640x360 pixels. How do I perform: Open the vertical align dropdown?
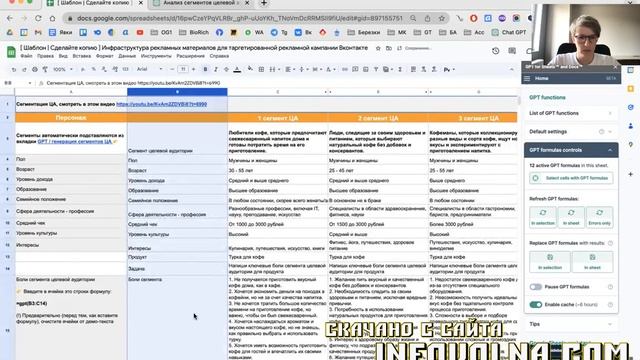(x=303, y=69)
